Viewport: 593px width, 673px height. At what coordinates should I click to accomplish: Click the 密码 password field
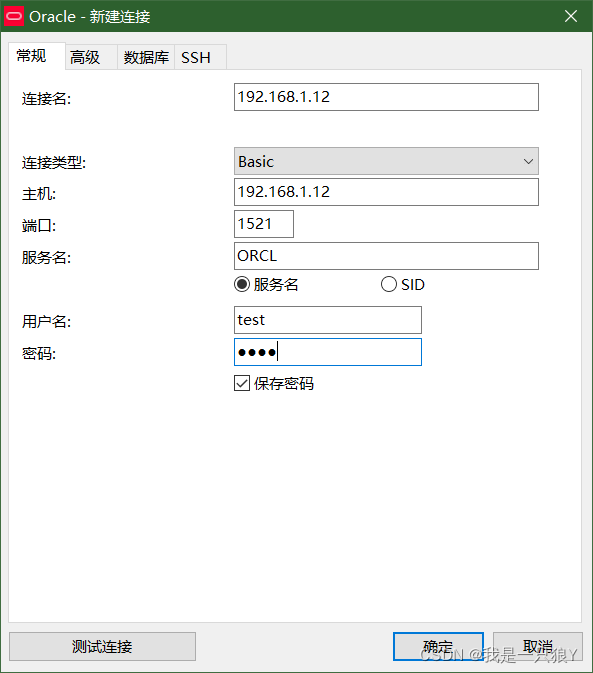point(328,352)
